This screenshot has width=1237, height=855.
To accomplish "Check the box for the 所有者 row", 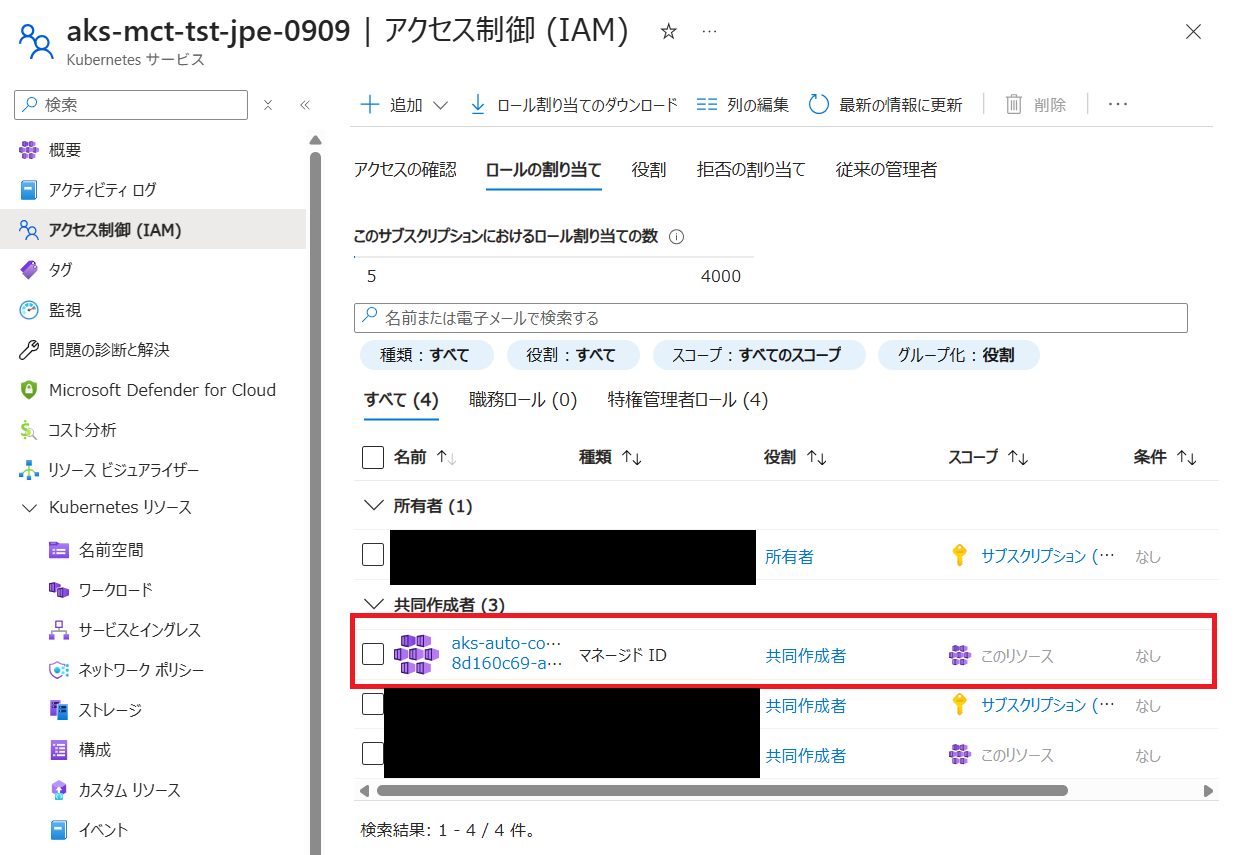I will [x=373, y=555].
